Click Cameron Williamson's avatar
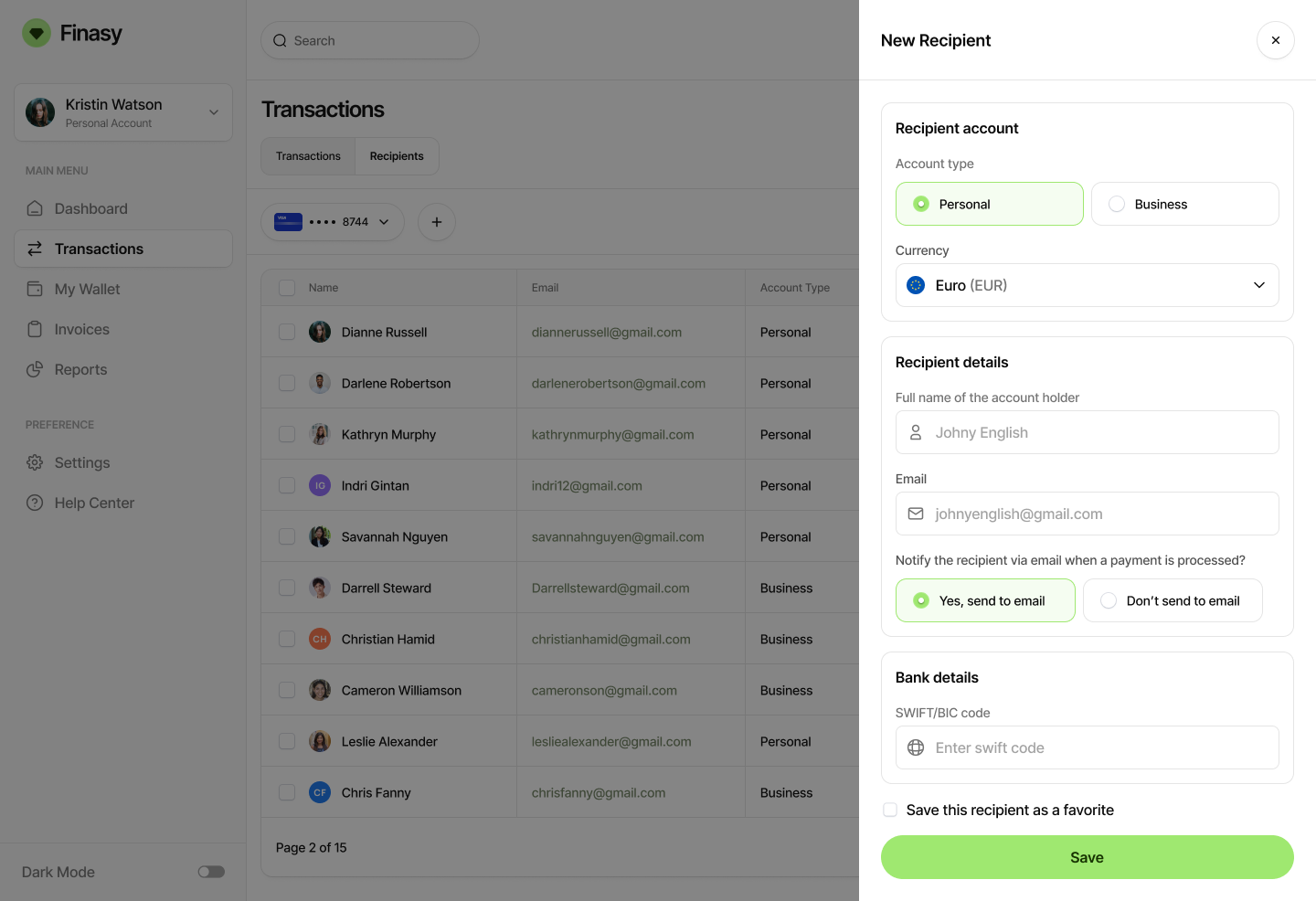 tap(320, 690)
